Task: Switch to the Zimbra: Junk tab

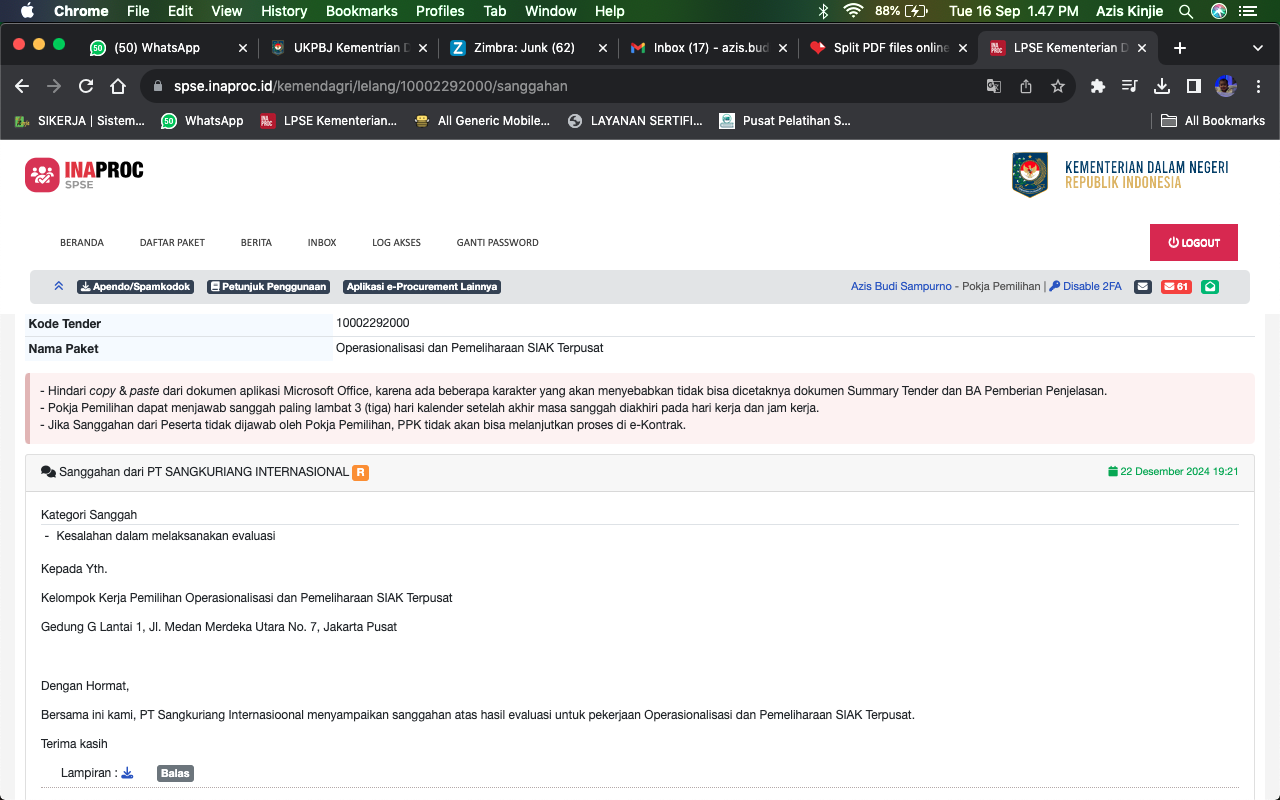Action: point(522,48)
